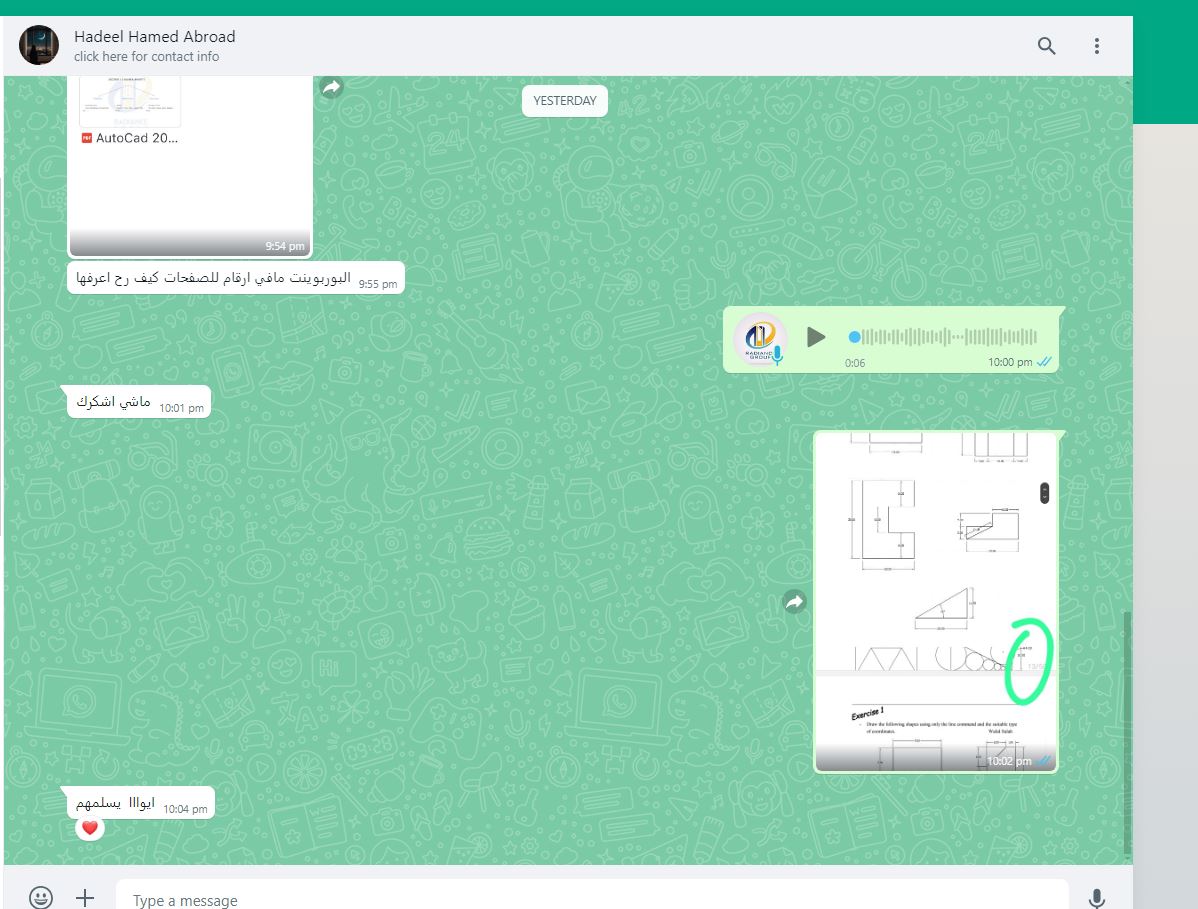Play the 0:06 voice message
Viewport: 1198px width, 909px height.
point(815,337)
